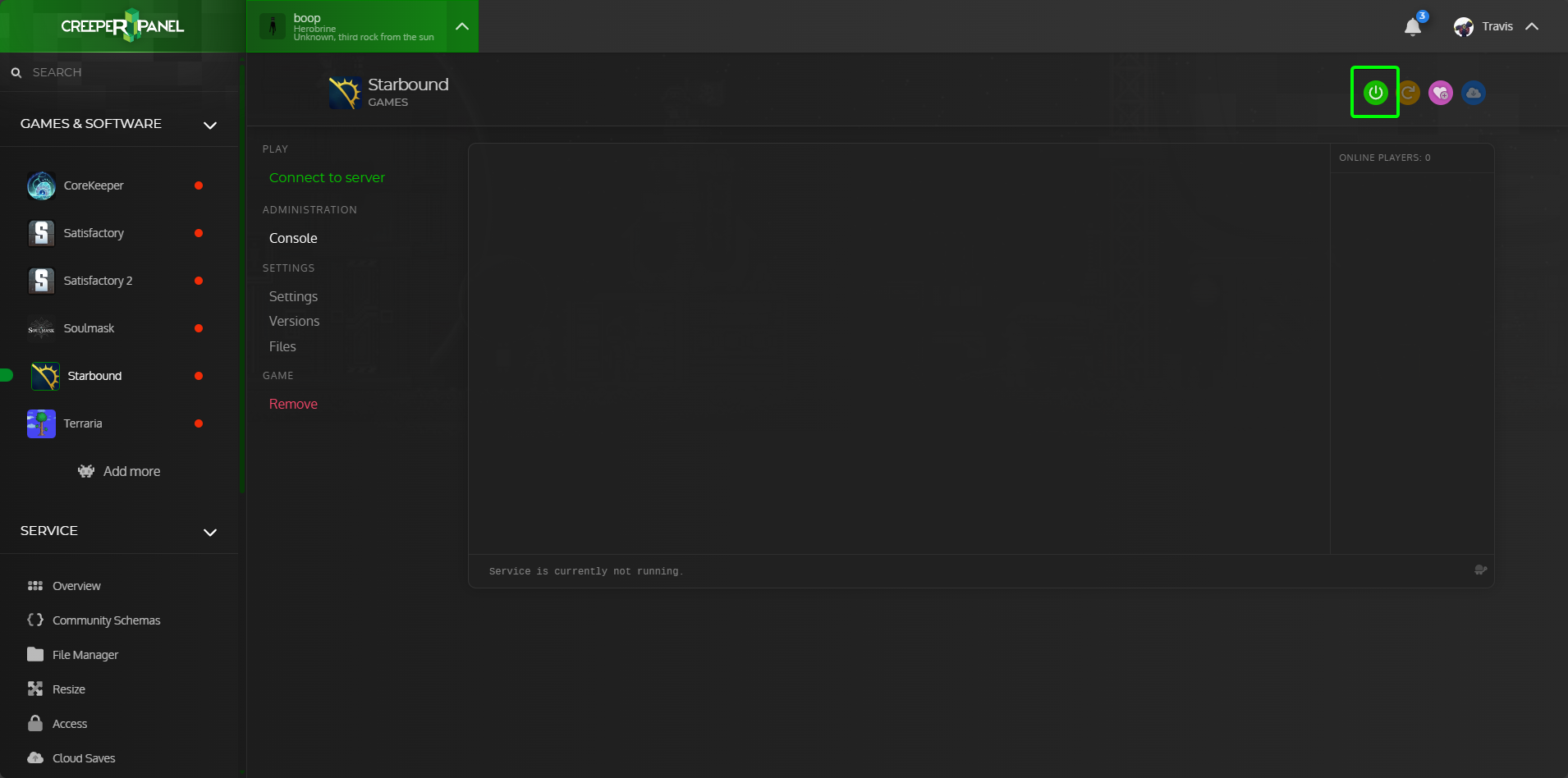Open the Travis account menu chevron
The width and height of the screenshot is (1568, 778).
tap(1532, 26)
